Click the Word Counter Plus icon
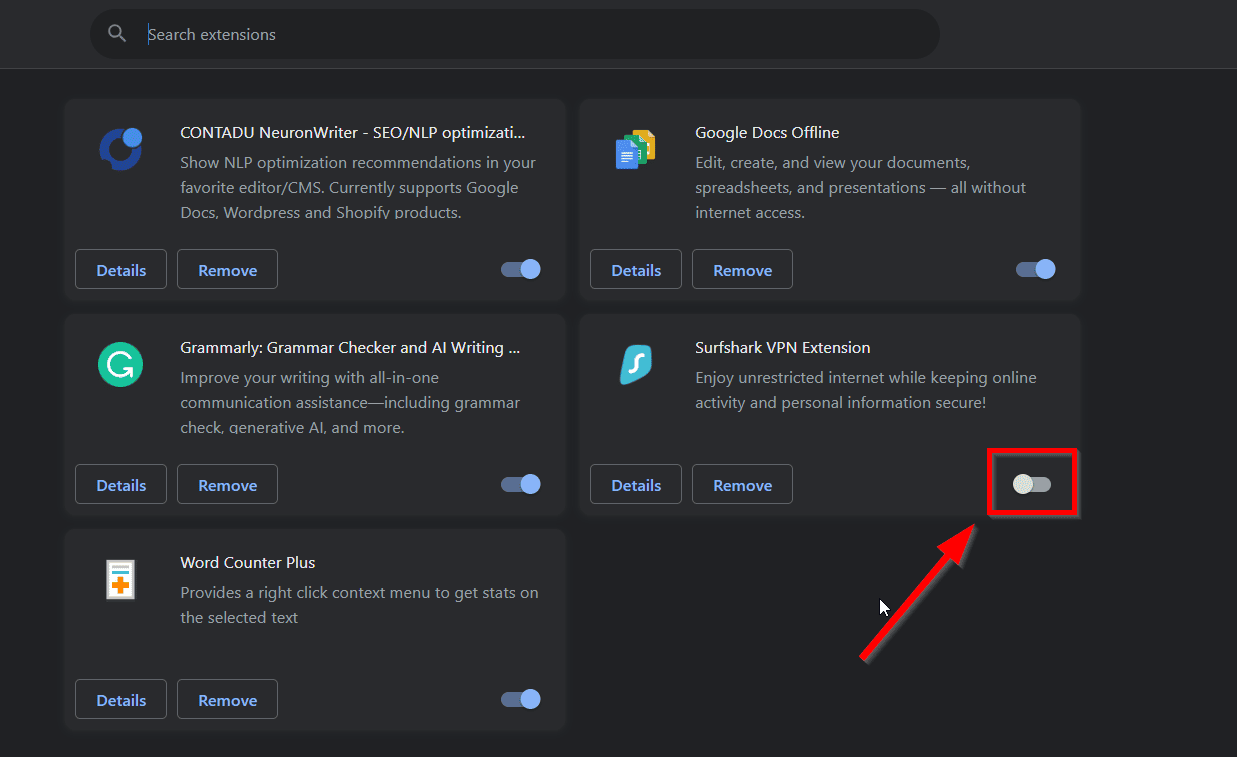1237x757 pixels. [121, 579]
